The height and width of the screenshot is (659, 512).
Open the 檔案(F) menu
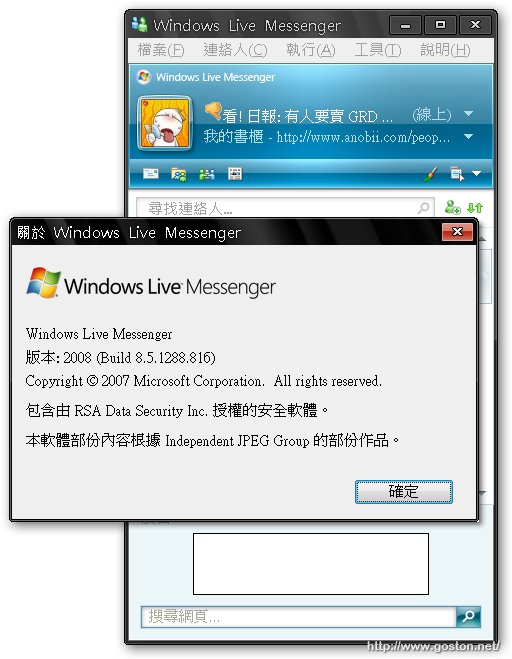[161, 50]
